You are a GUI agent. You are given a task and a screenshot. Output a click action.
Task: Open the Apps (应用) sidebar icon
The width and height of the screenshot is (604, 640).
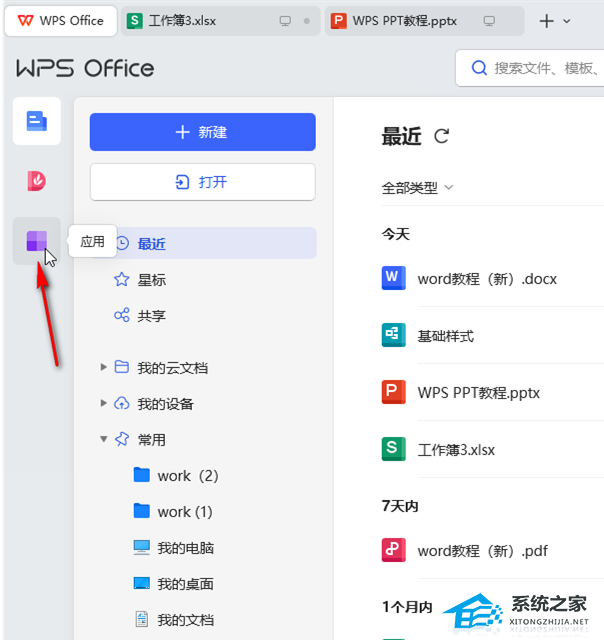(x=37, y=241)
